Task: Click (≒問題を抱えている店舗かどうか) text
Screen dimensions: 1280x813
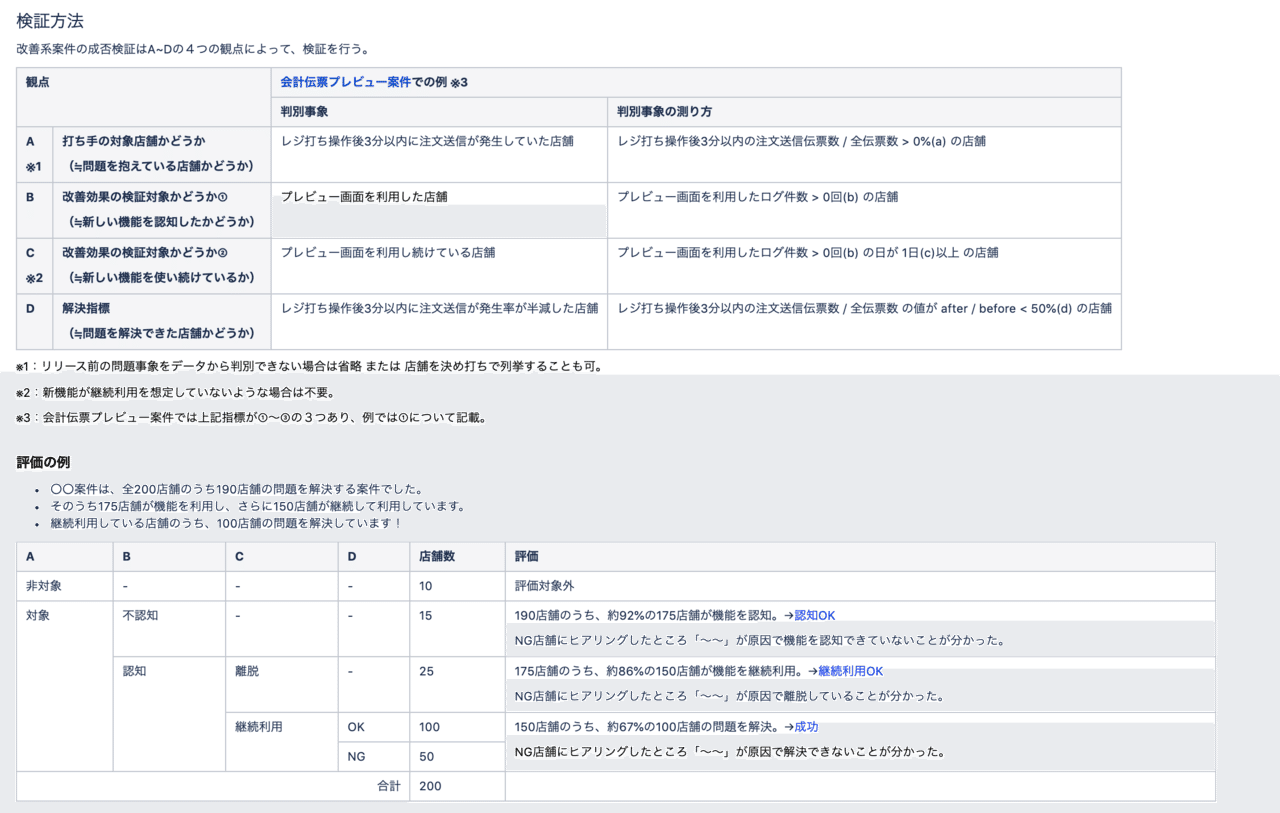Action: (161, 165)
